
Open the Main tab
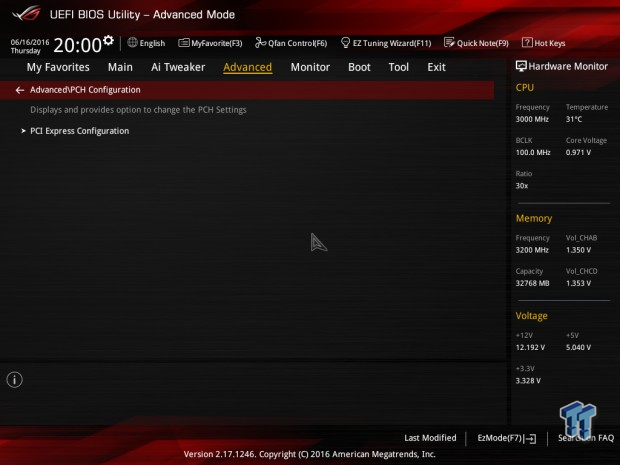120,67
